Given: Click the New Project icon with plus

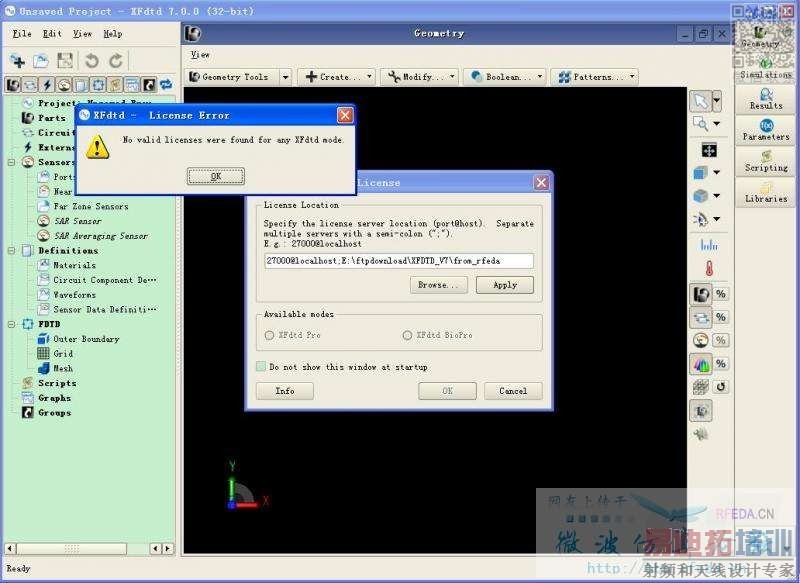Looking at the screenshot, I should click(x=18, y=61).
